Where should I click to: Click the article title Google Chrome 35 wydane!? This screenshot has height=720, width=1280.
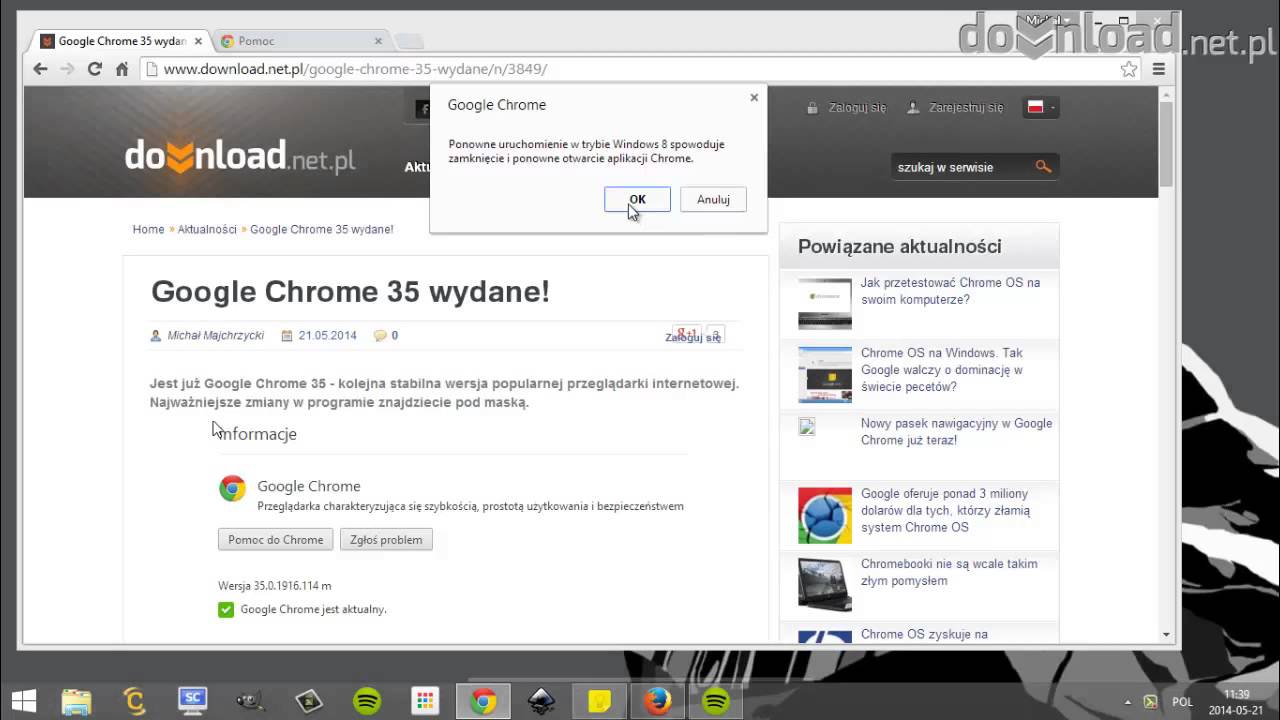click(x=350, y=292)
